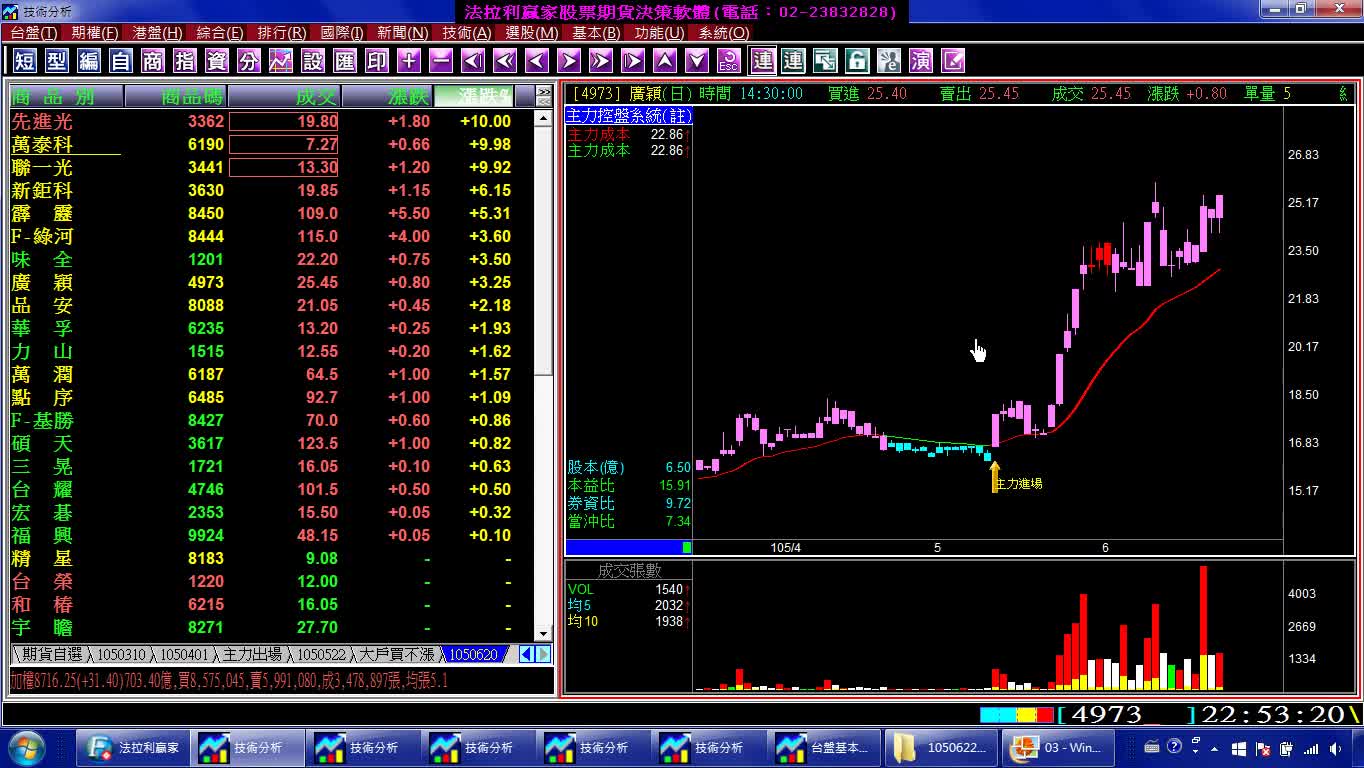Image resolution: width=1364 pixels, height=768 pixels.
Task: Open the 主力控盤系統(註) indicator selector
Action: click(x=629, y=116)
